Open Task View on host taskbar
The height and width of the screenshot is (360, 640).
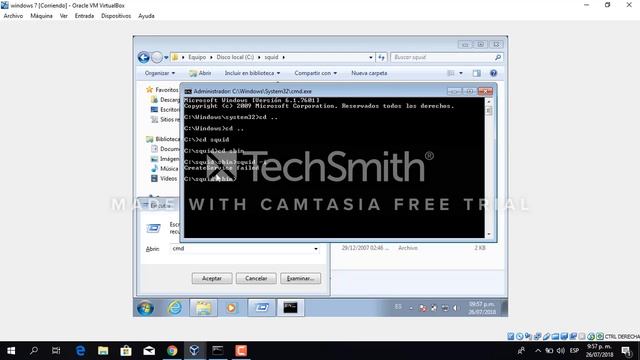pos(56,351)
